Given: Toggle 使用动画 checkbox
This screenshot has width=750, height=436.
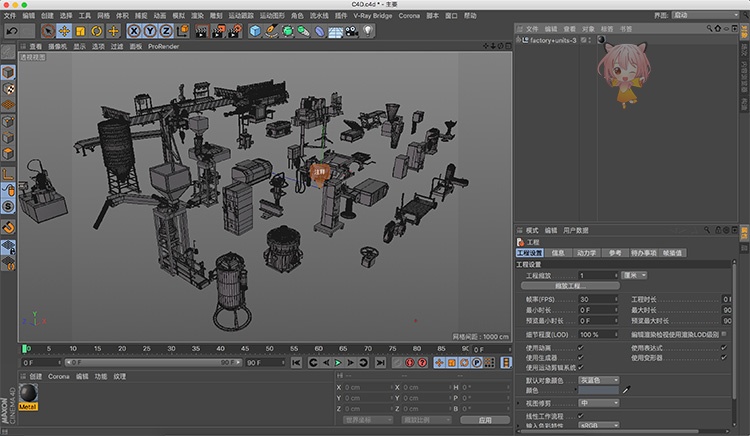Looking at the screenshot, I should click(580, 348).
